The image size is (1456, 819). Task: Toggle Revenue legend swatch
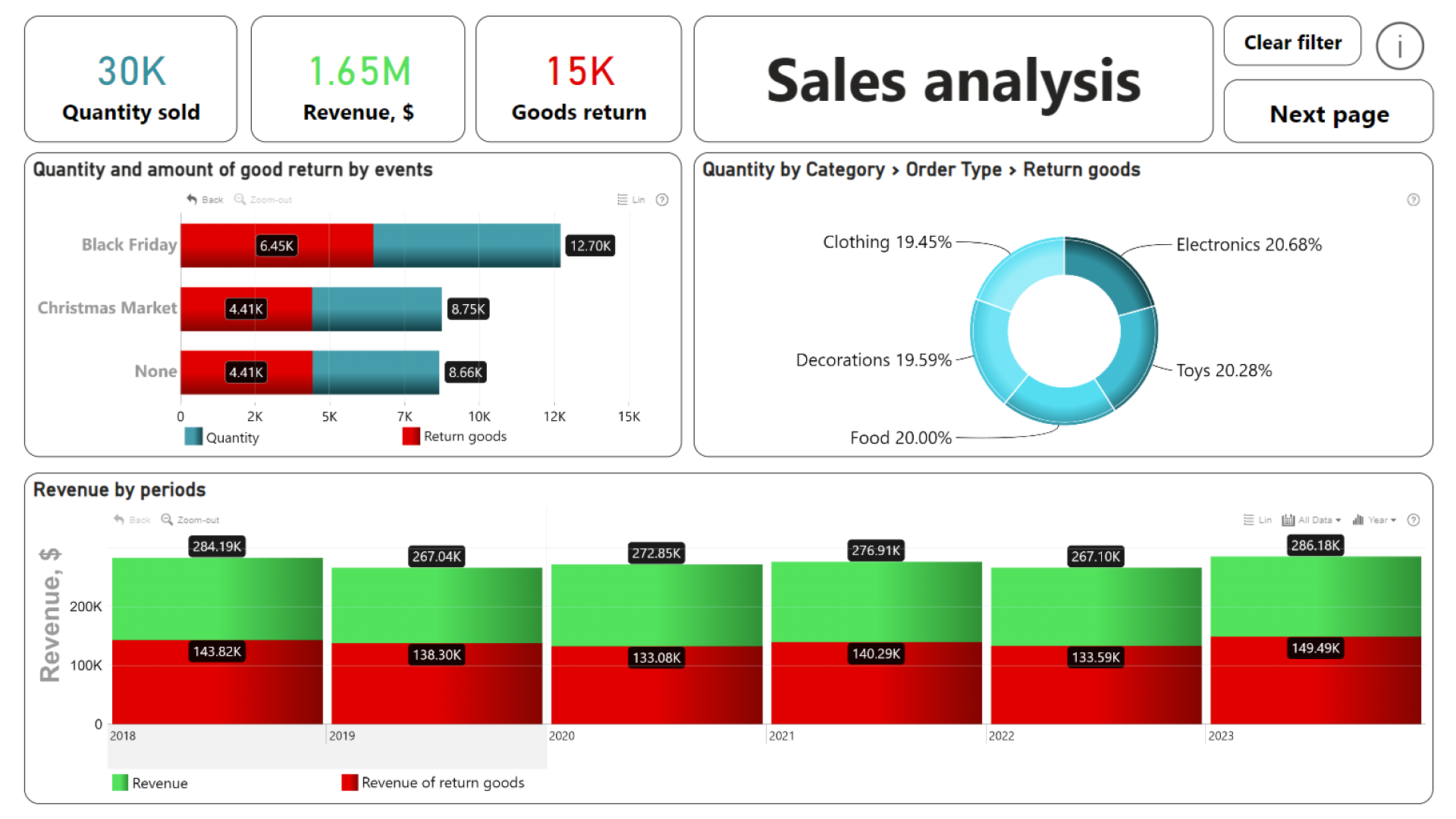coord(120,783)
